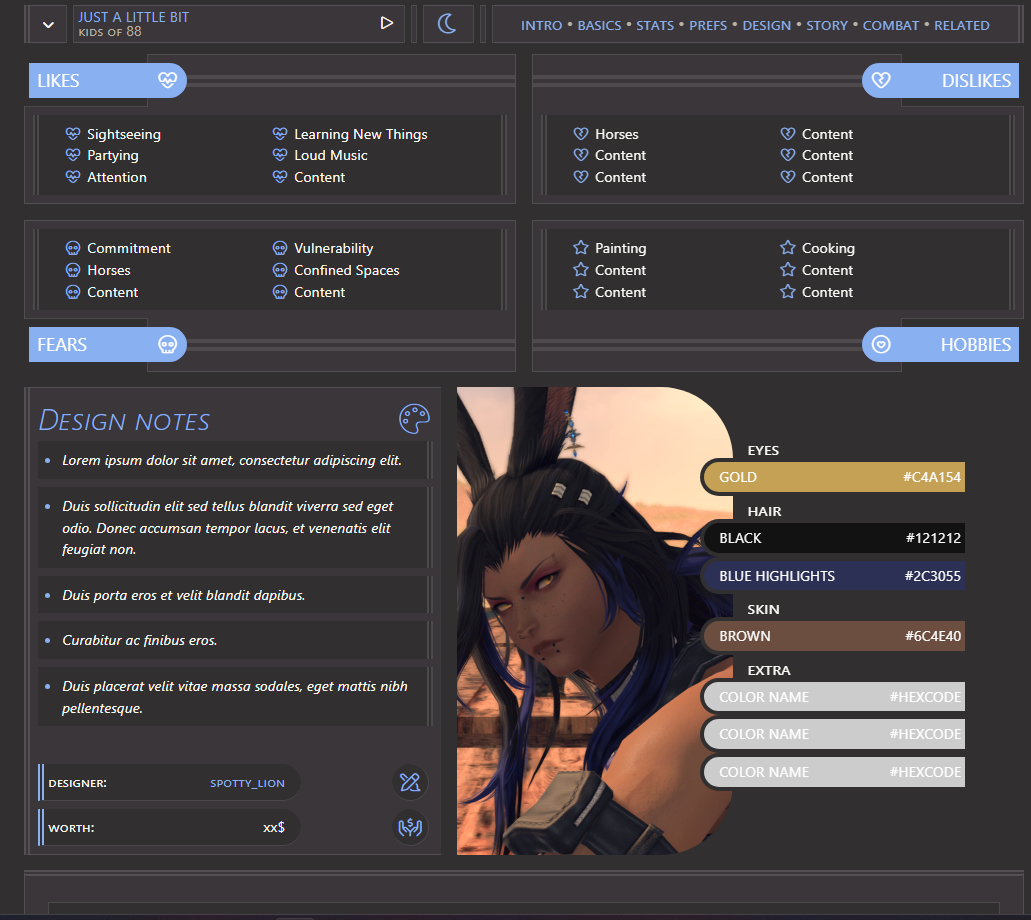Screen dimensions: 1031x920
Task: Expand the music player dropdown chevron
Action: click(x=47, y=24)
